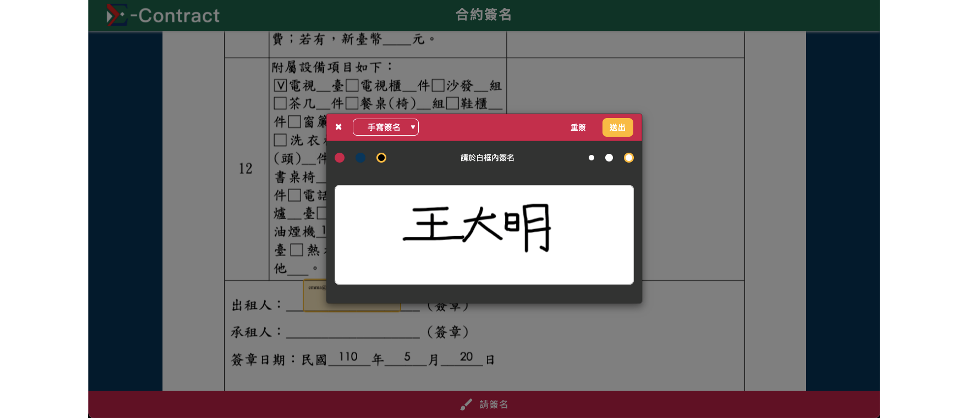Choose the black pen color with yellow ring

[x=381, y=158]
